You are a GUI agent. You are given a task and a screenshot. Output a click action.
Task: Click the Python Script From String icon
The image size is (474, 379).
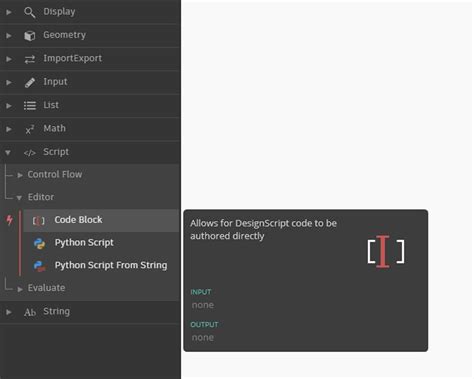click(x=39, y=266)
